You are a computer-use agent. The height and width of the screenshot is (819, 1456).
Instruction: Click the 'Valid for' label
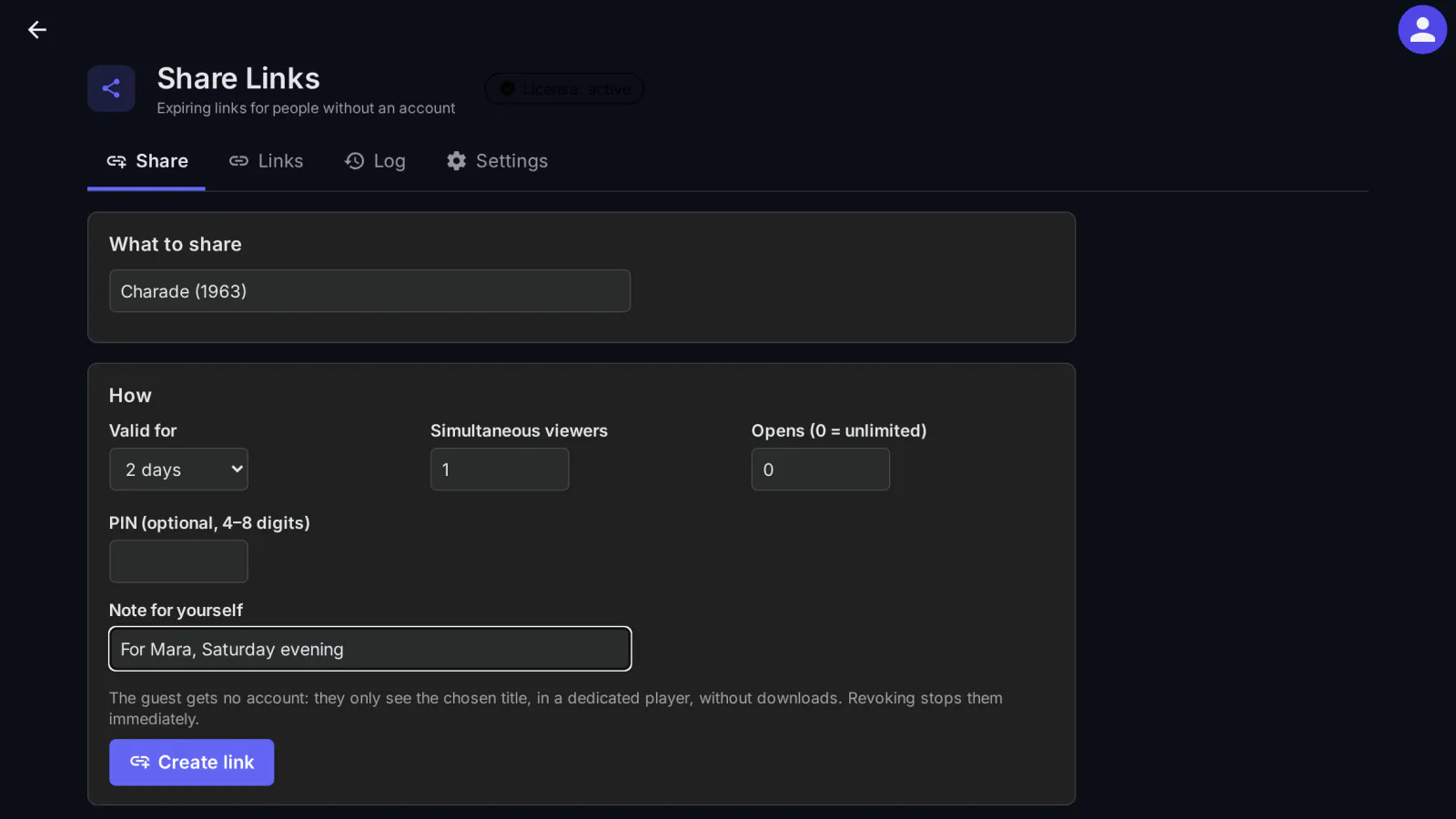point(143,430)
